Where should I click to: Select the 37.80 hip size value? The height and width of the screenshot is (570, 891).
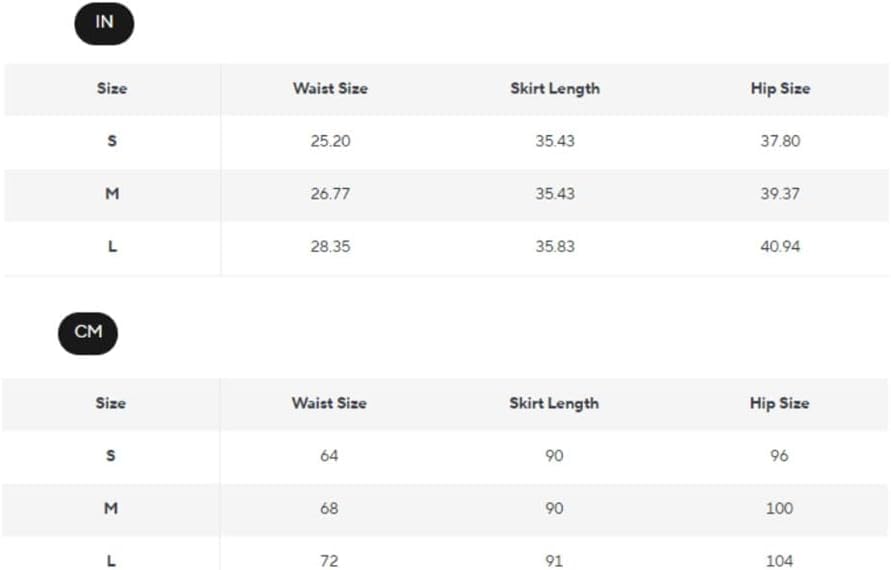tap(780, 141)
